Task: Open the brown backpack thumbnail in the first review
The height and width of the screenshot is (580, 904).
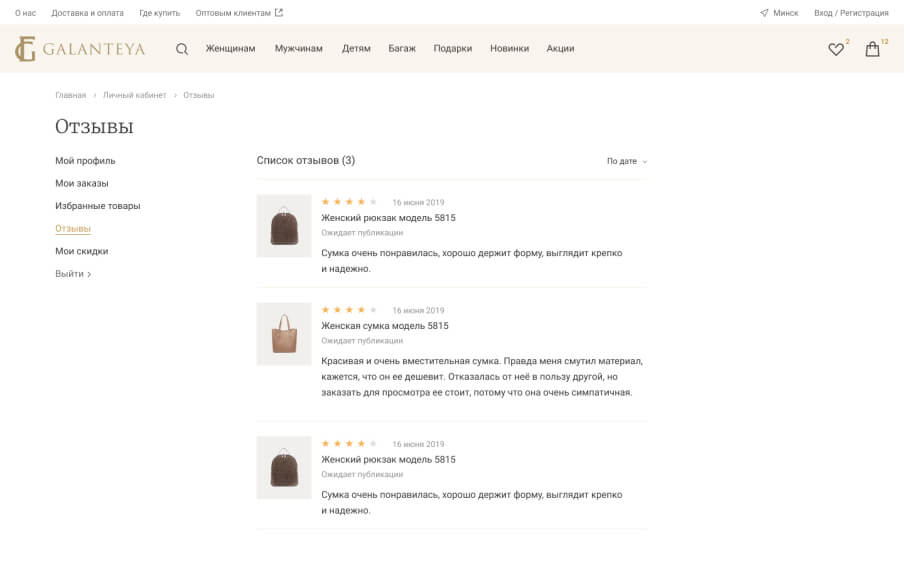Action: click(284, 226)
